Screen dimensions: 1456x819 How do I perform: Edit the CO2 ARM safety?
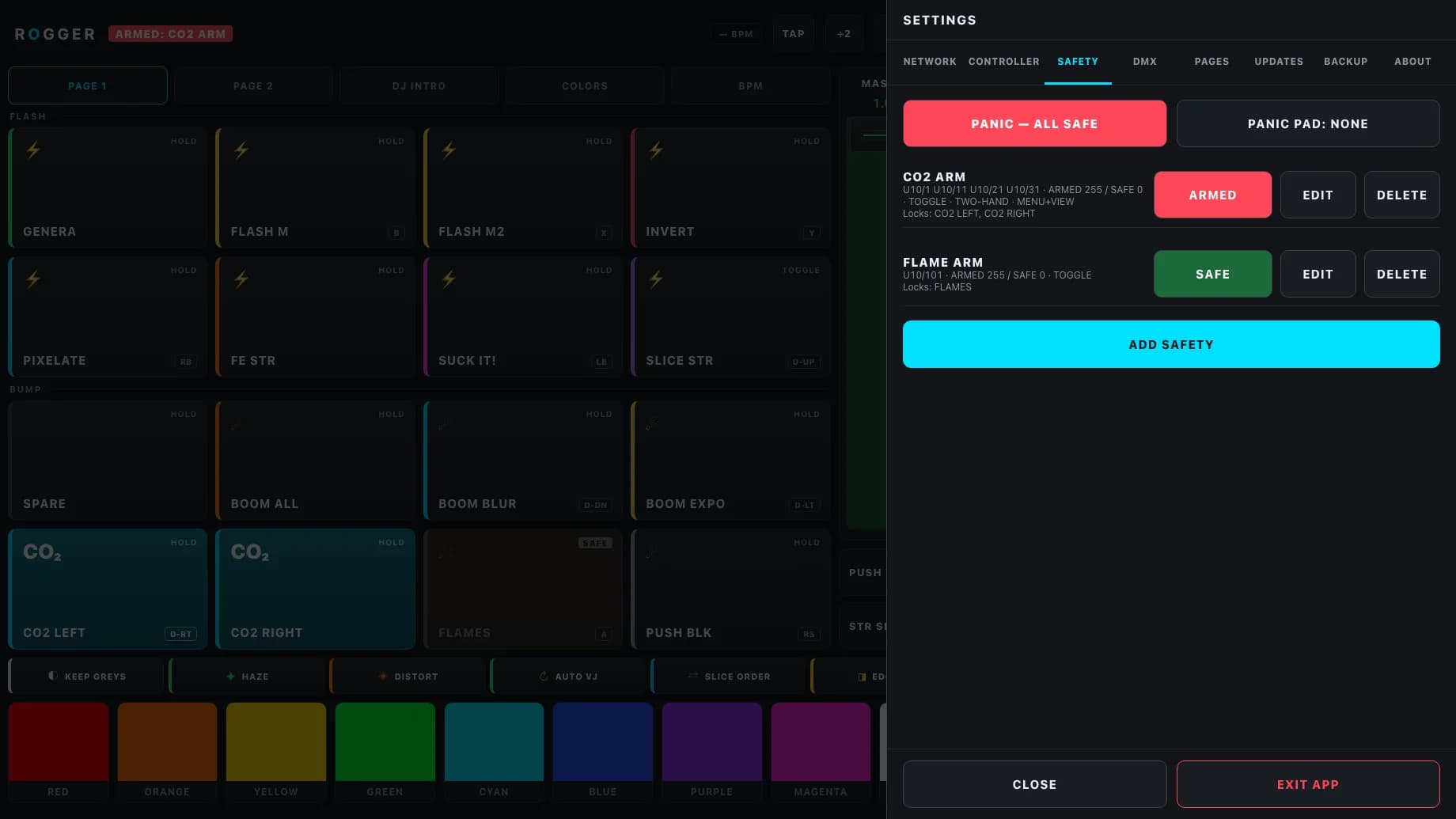(x=1318, y=195)
